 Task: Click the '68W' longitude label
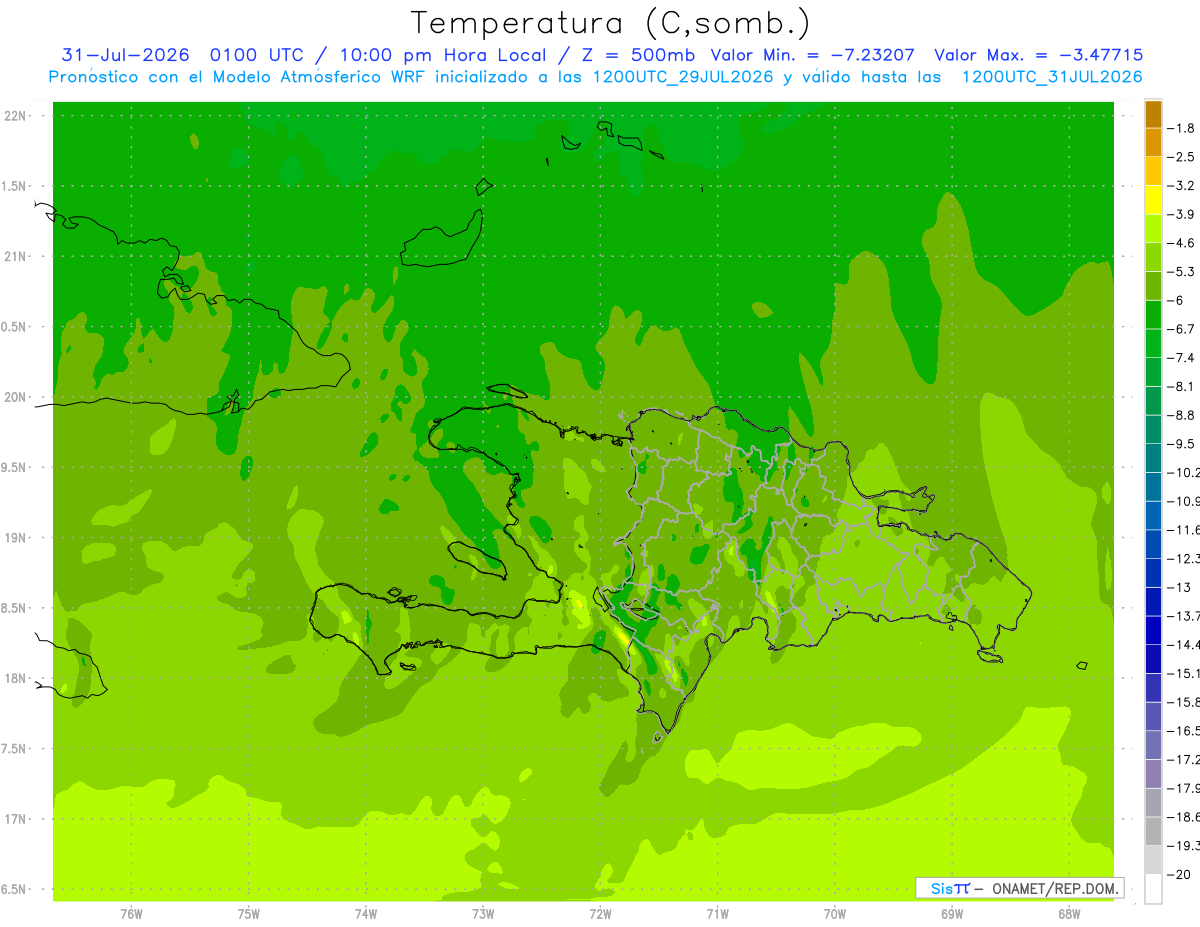[x=1069, y=914]
